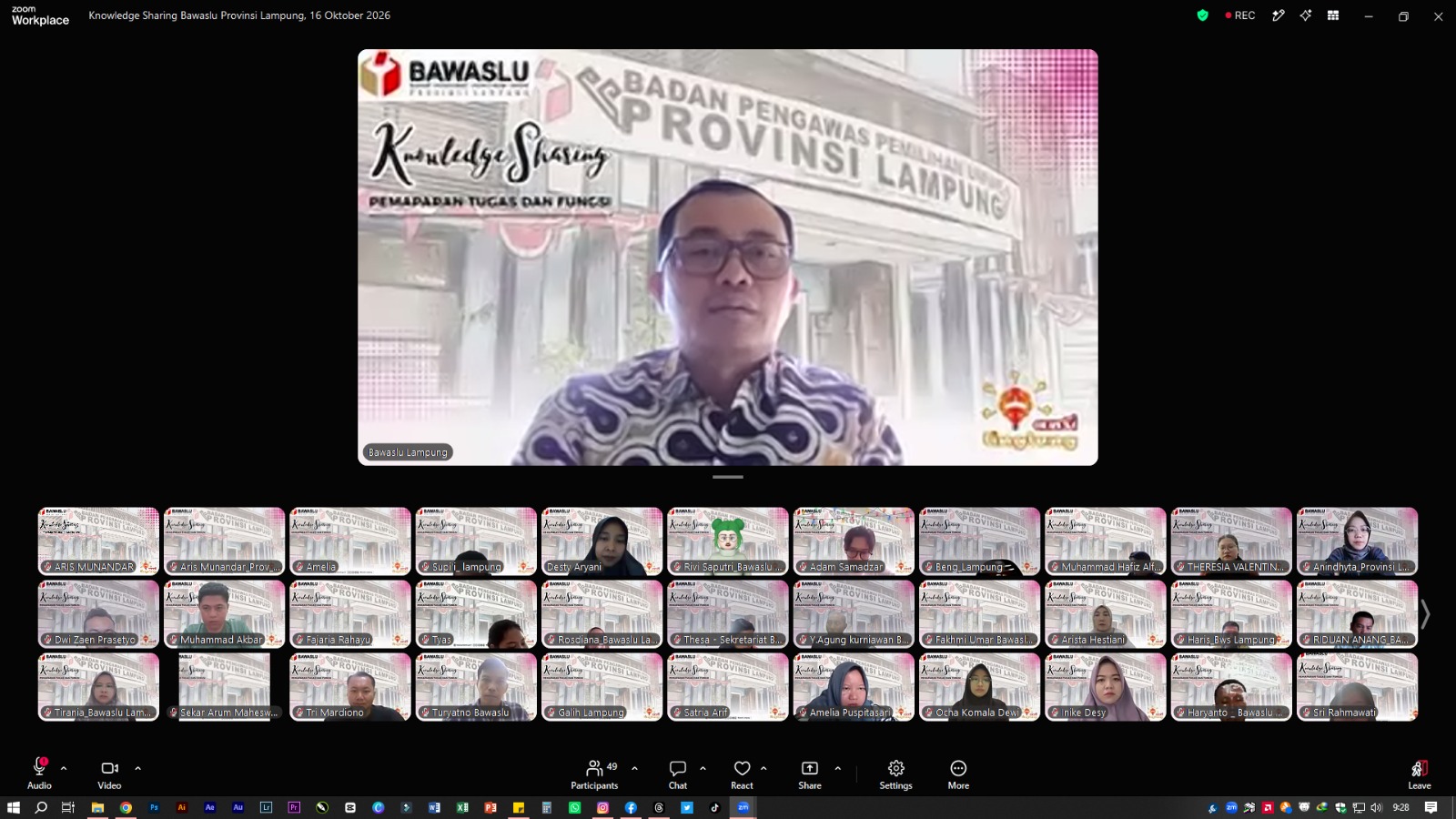This screenshot has height=819, width=1456.
Task: Open the notes pen icon in title bar
Action: point(1279,15)
